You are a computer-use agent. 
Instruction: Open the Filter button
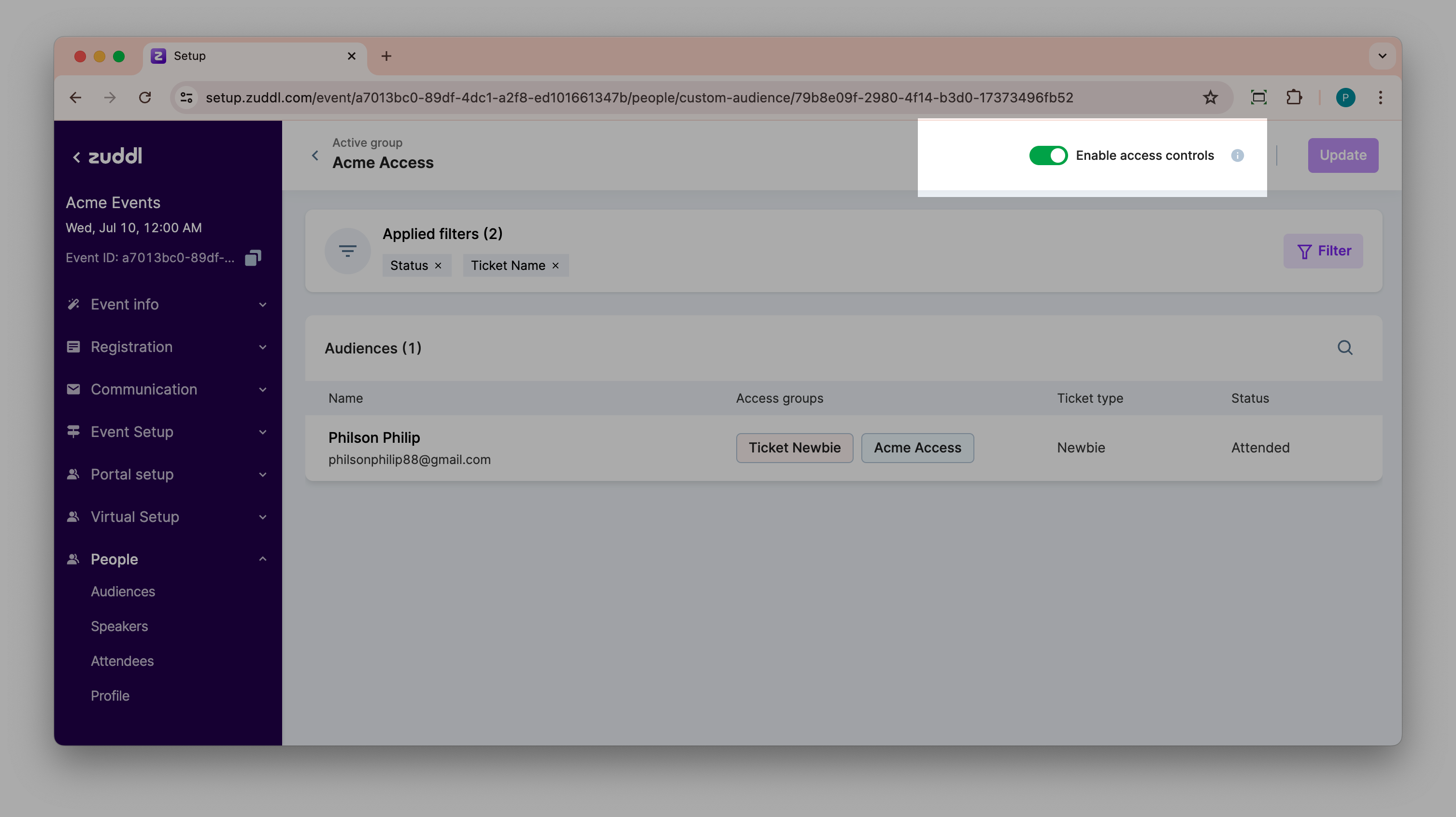1323,251
